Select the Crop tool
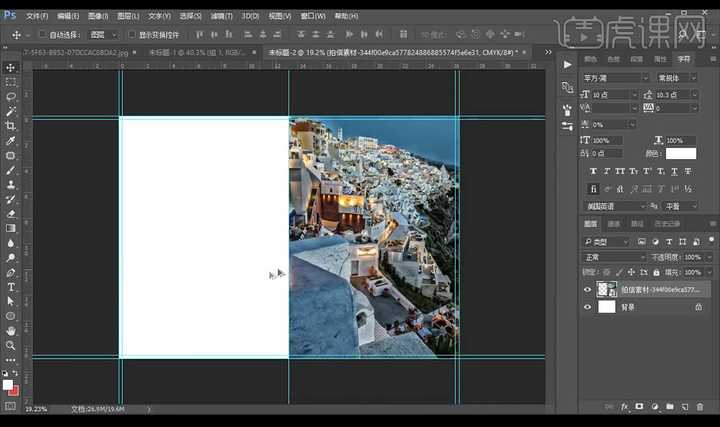The height and width of the screenshot is (427, 720). pos(11,126)
